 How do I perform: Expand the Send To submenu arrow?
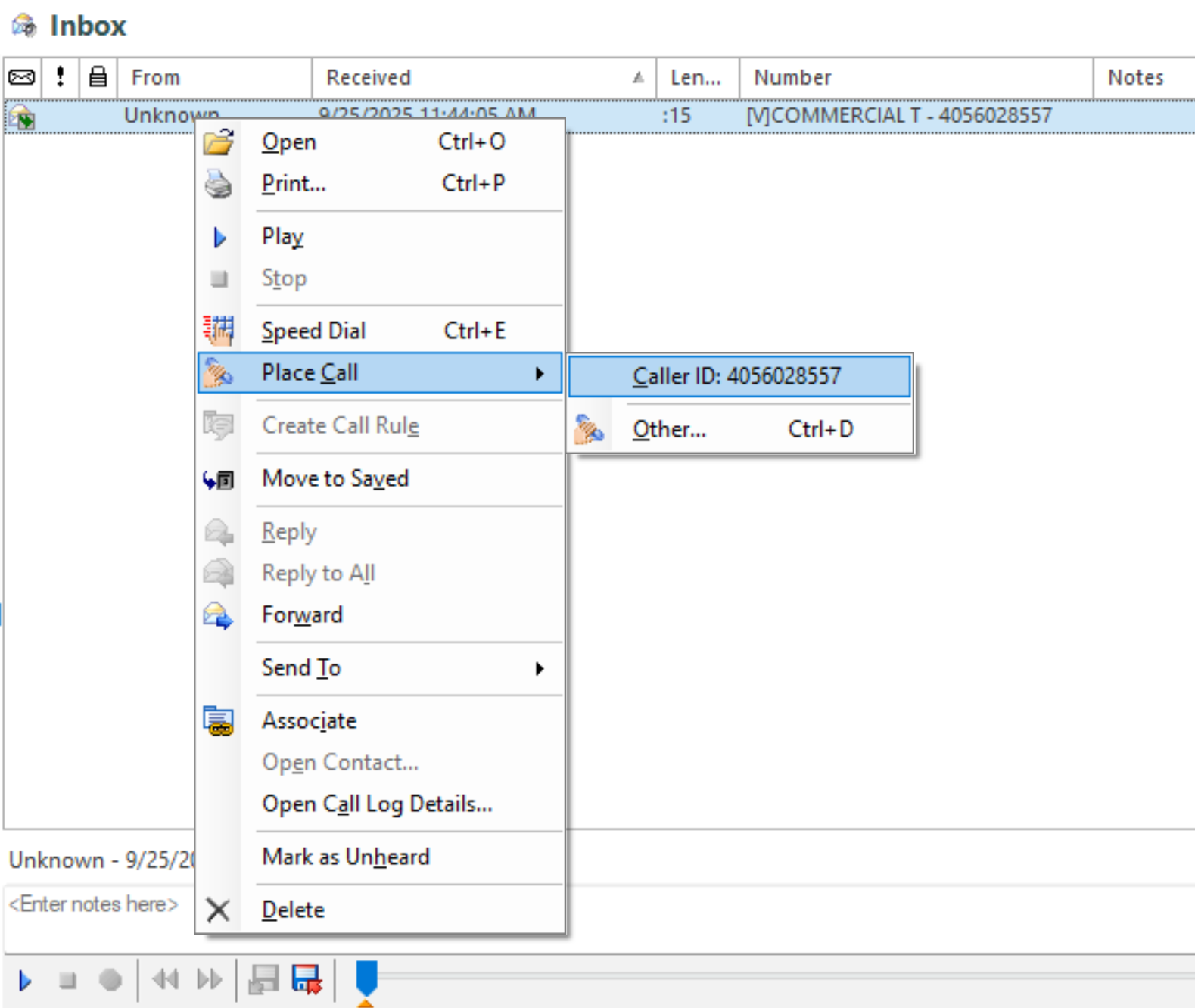pyautogui.click(x=539, y=668)
